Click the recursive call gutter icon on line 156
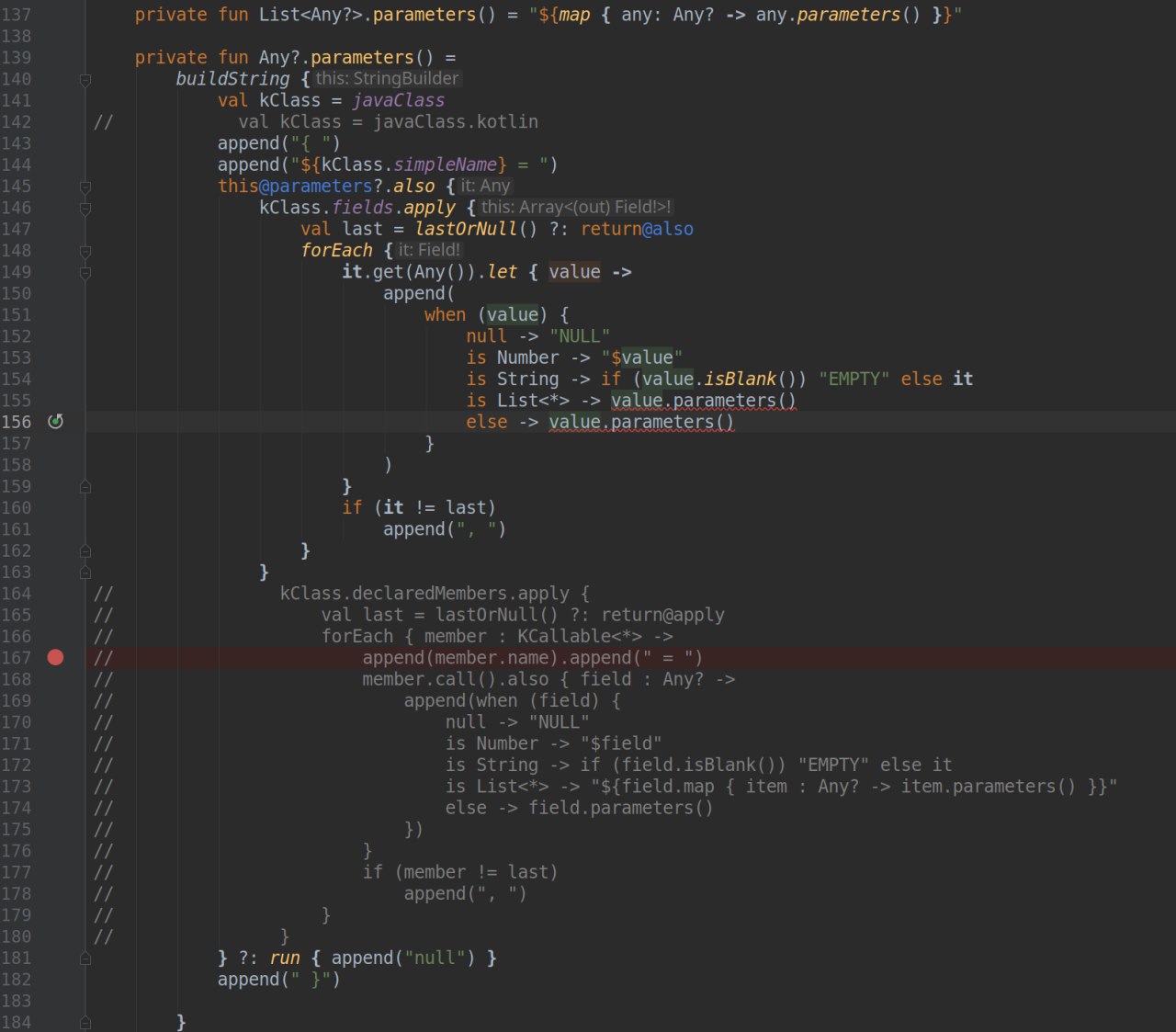The image size is (1176, 1032). 55,421
